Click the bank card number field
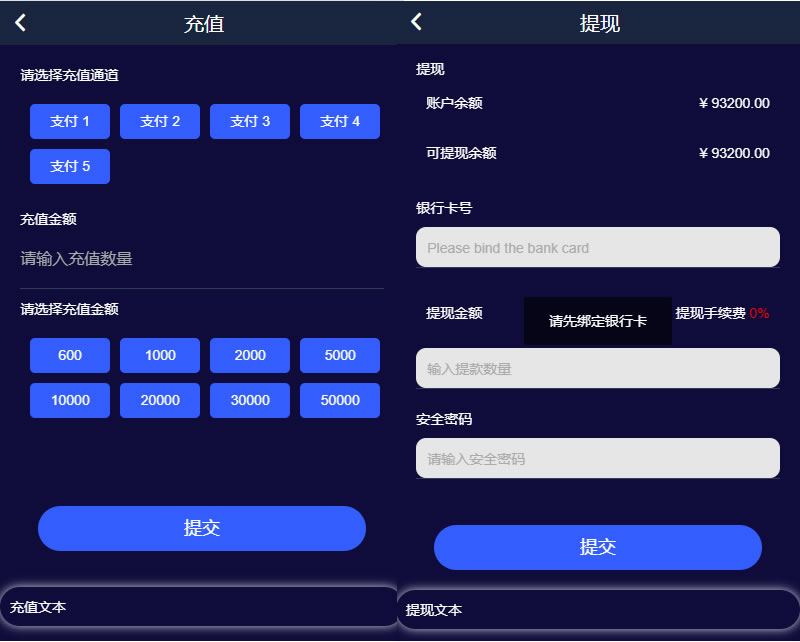Viewport: 800px width, 642px height. tap(597, 247)
